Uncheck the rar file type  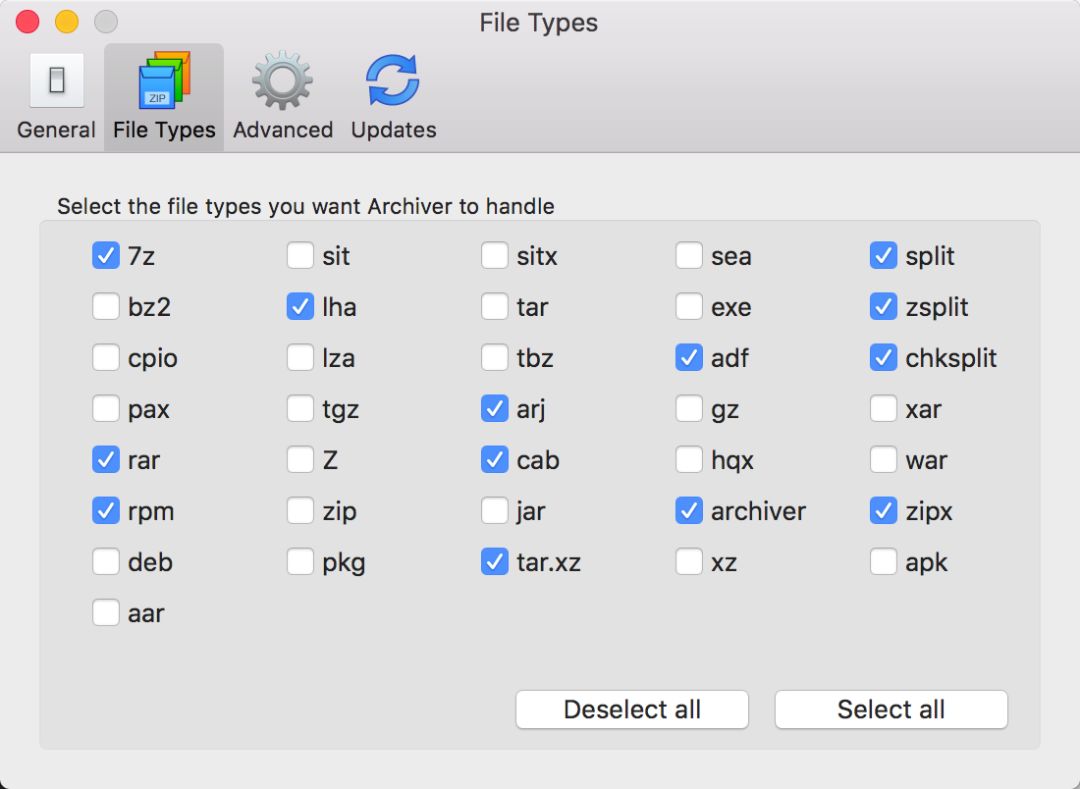pos(105,460)
